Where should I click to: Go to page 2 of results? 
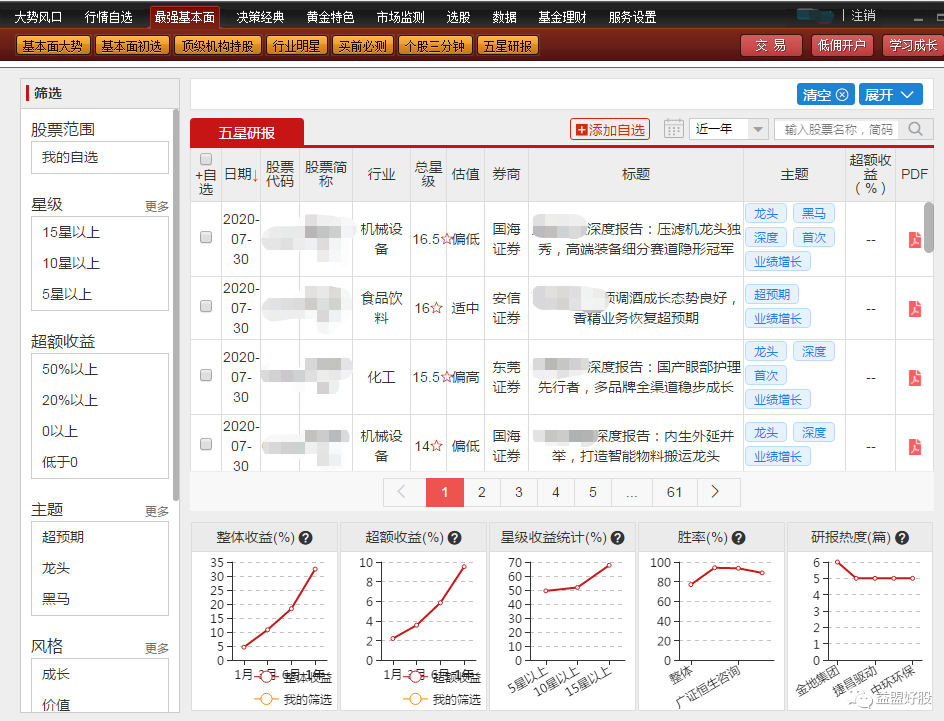coord(481,492)
